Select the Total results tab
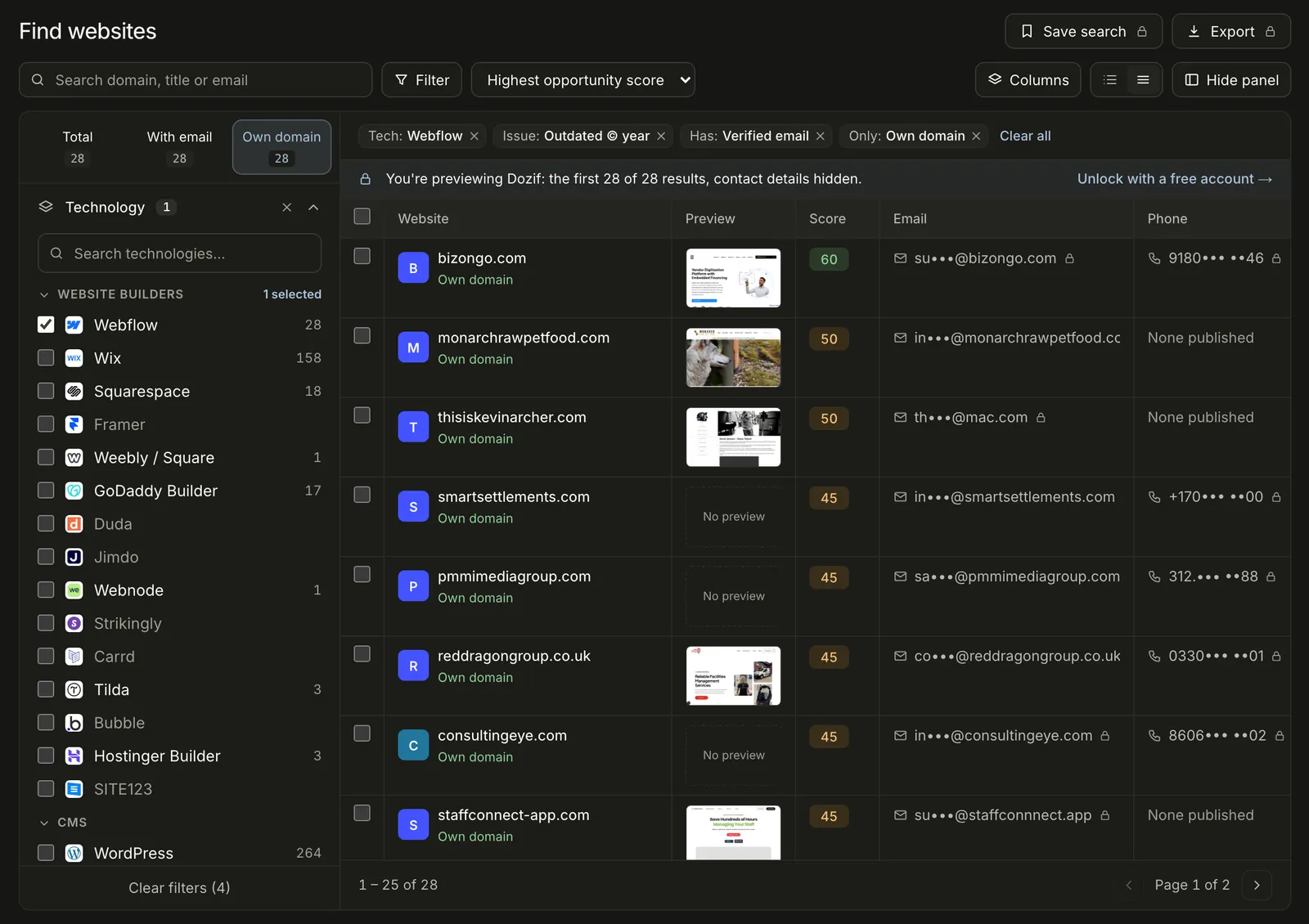Viewport: 1309px width, 924px height. point(78,147)
